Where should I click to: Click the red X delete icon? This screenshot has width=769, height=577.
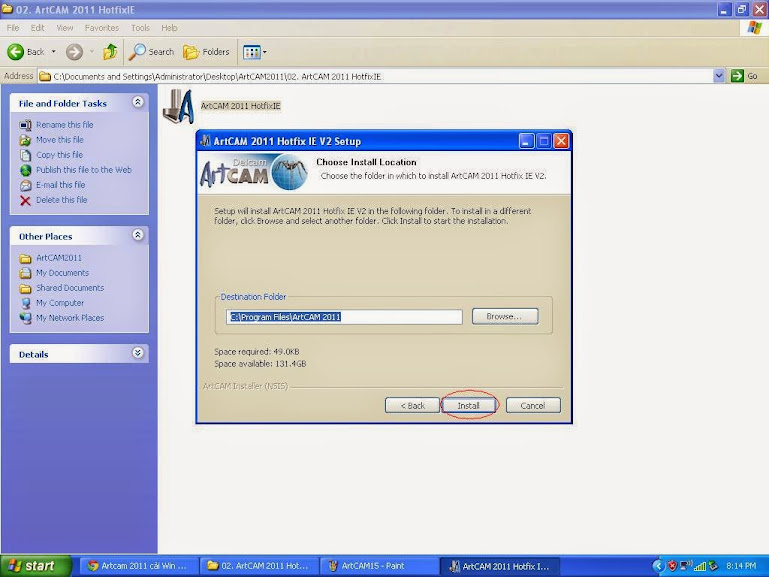tap(25, 201)
